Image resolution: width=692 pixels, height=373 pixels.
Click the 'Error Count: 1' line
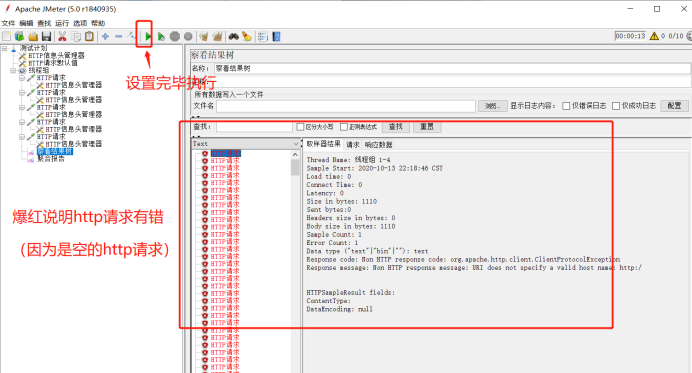tap(332, 243)
